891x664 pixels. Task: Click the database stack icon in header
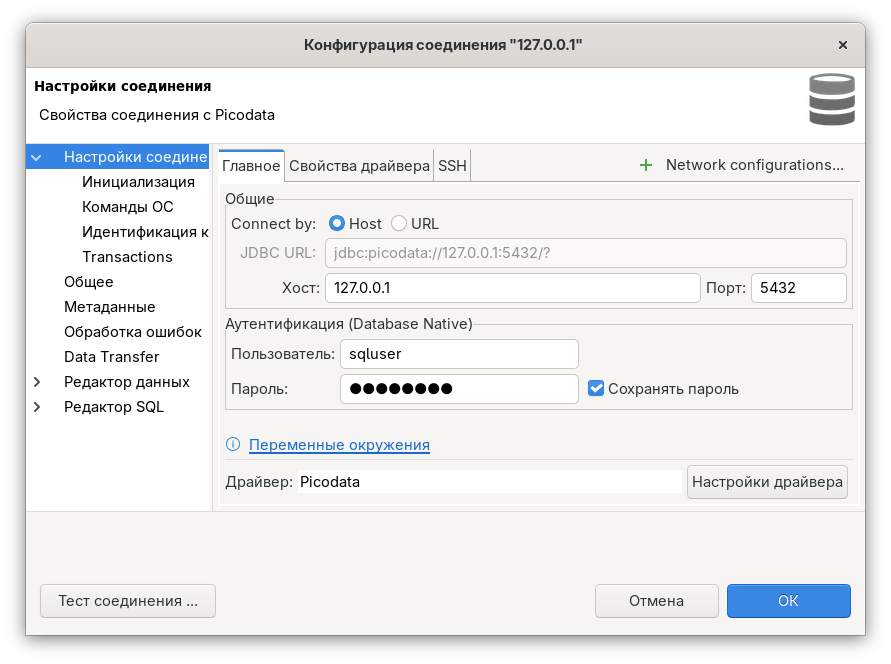831,99
